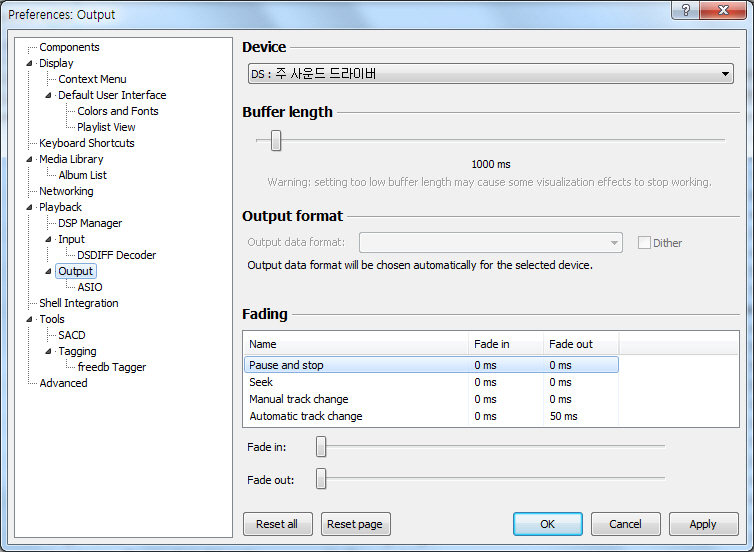Collapse the Playback node arrow
This screenshot has height=552, width=754.
(30, 207)
